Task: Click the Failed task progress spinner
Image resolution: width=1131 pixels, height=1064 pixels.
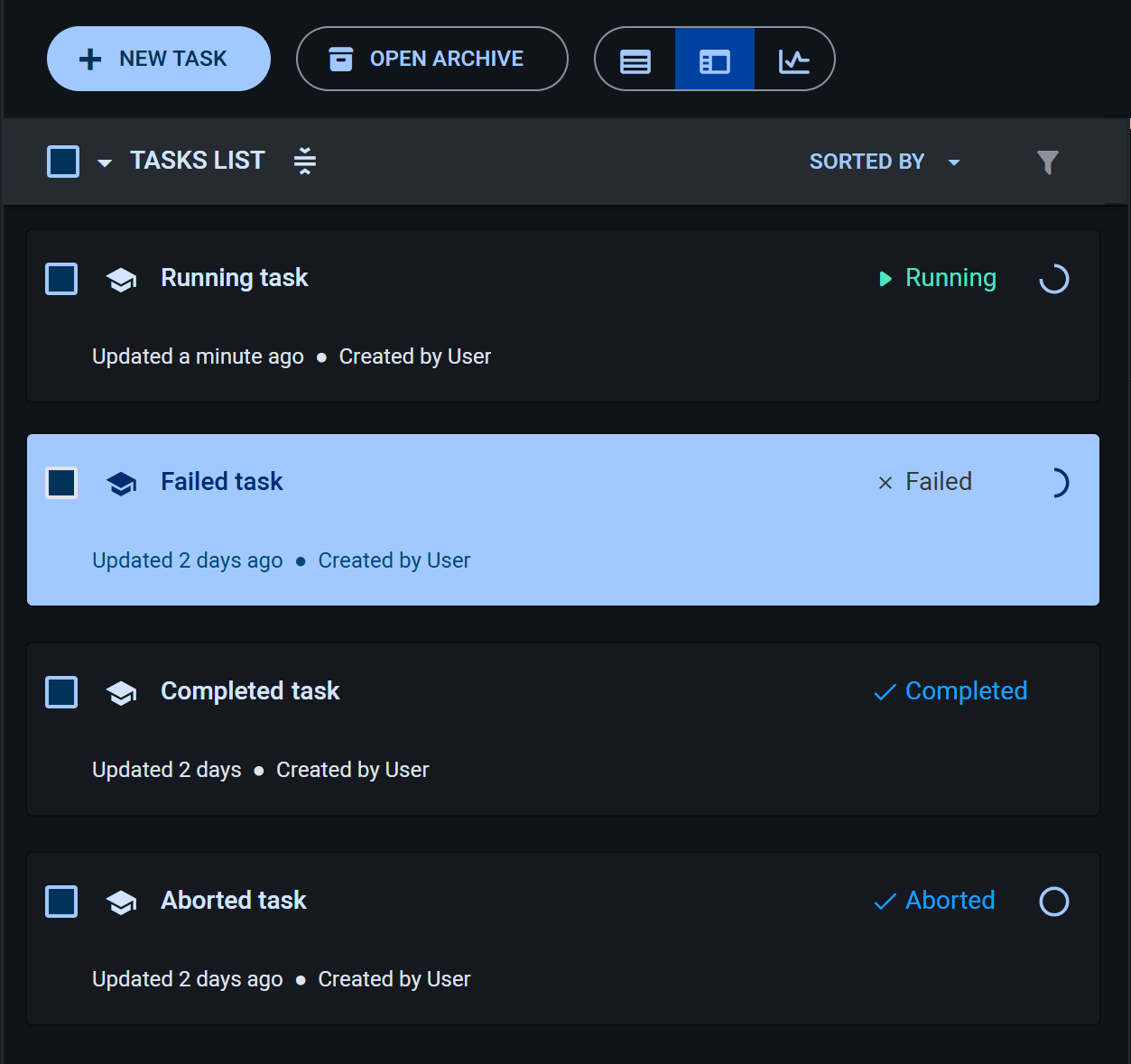Action: click(1058, 483)
